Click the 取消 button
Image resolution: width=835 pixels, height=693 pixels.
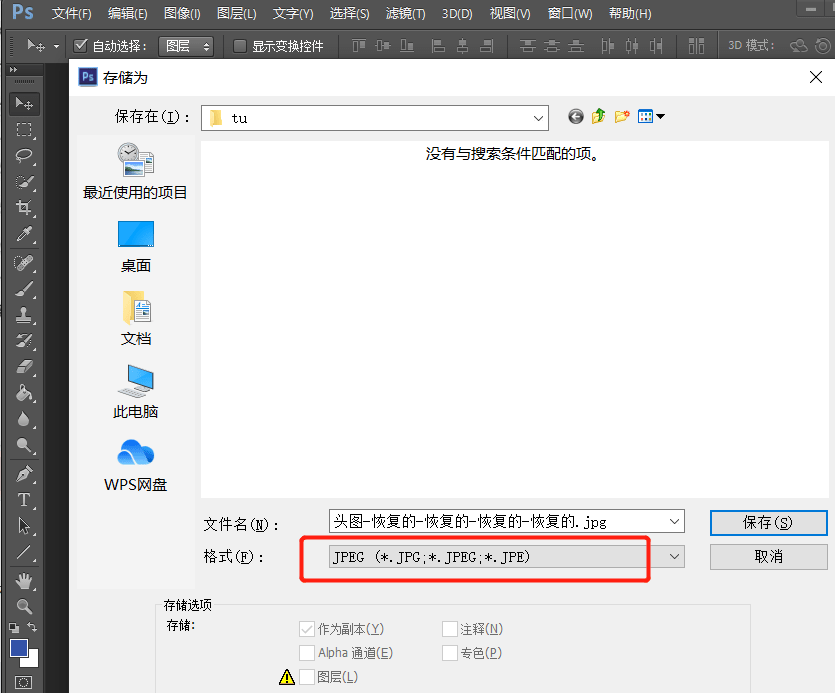[x=768, y=557]
